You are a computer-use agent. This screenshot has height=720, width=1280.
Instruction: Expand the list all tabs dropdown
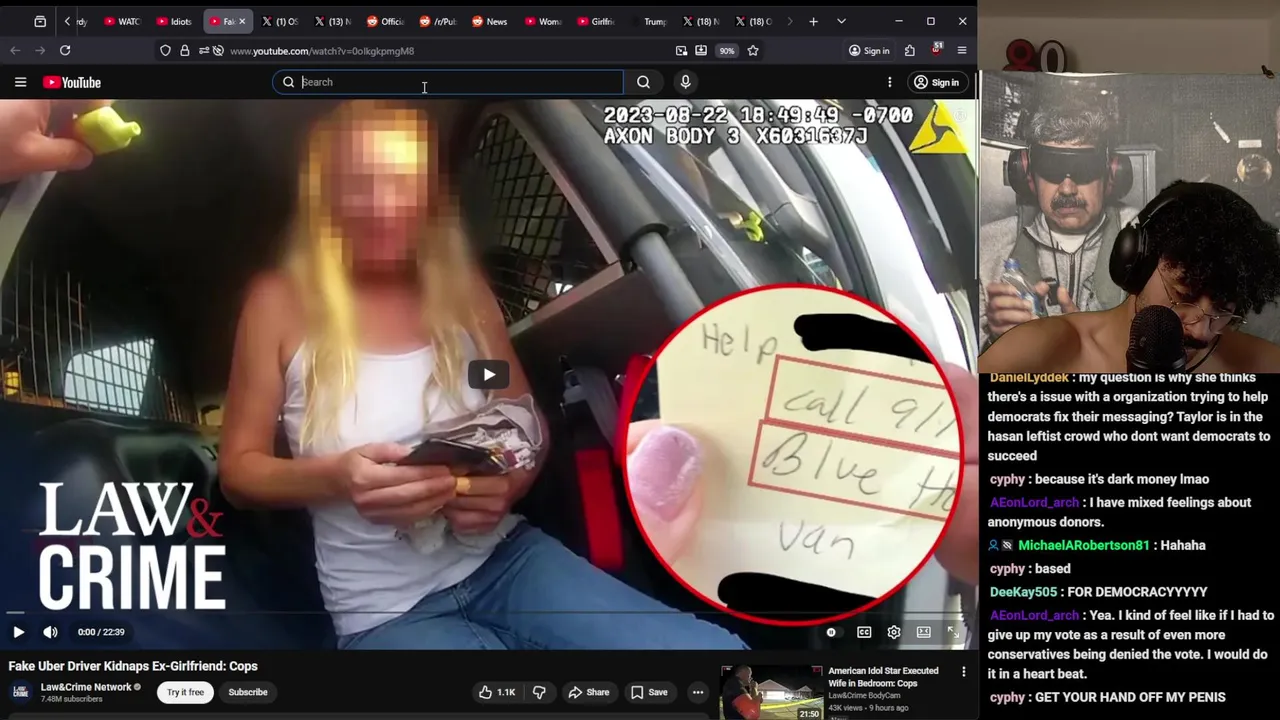click(841, 21)
